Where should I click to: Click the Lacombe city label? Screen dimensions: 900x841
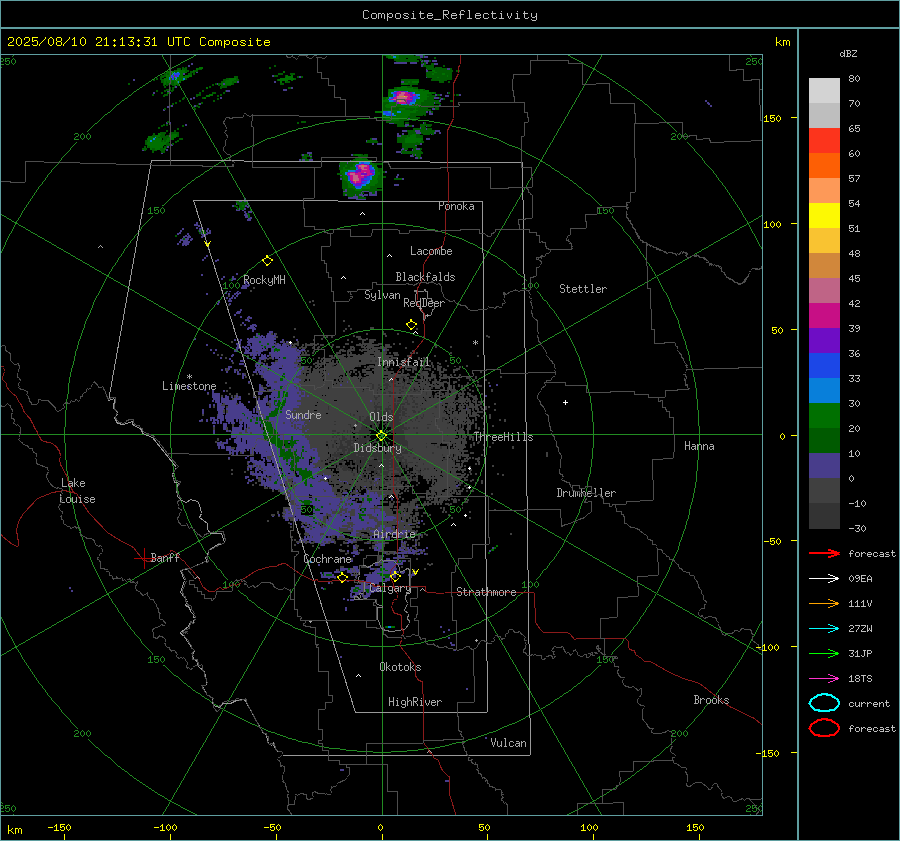[x=431, y=251]
